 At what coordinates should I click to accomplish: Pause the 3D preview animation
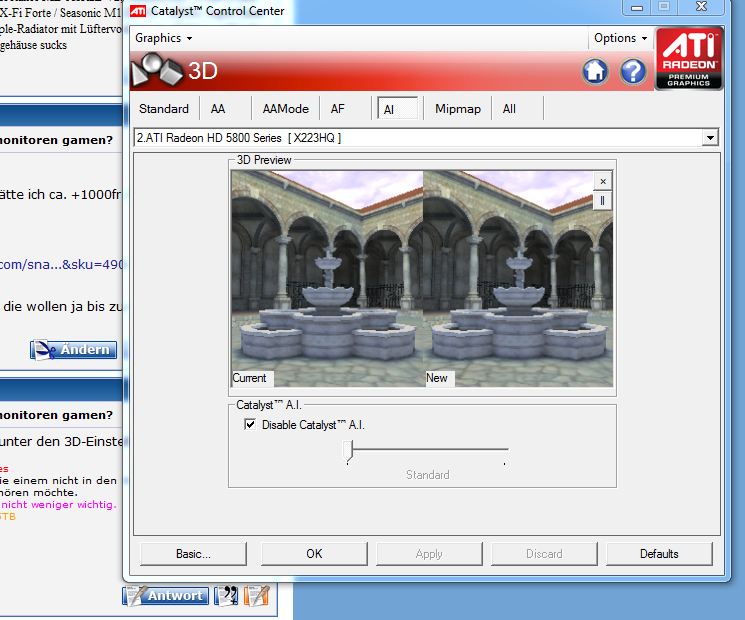point(602,200)
